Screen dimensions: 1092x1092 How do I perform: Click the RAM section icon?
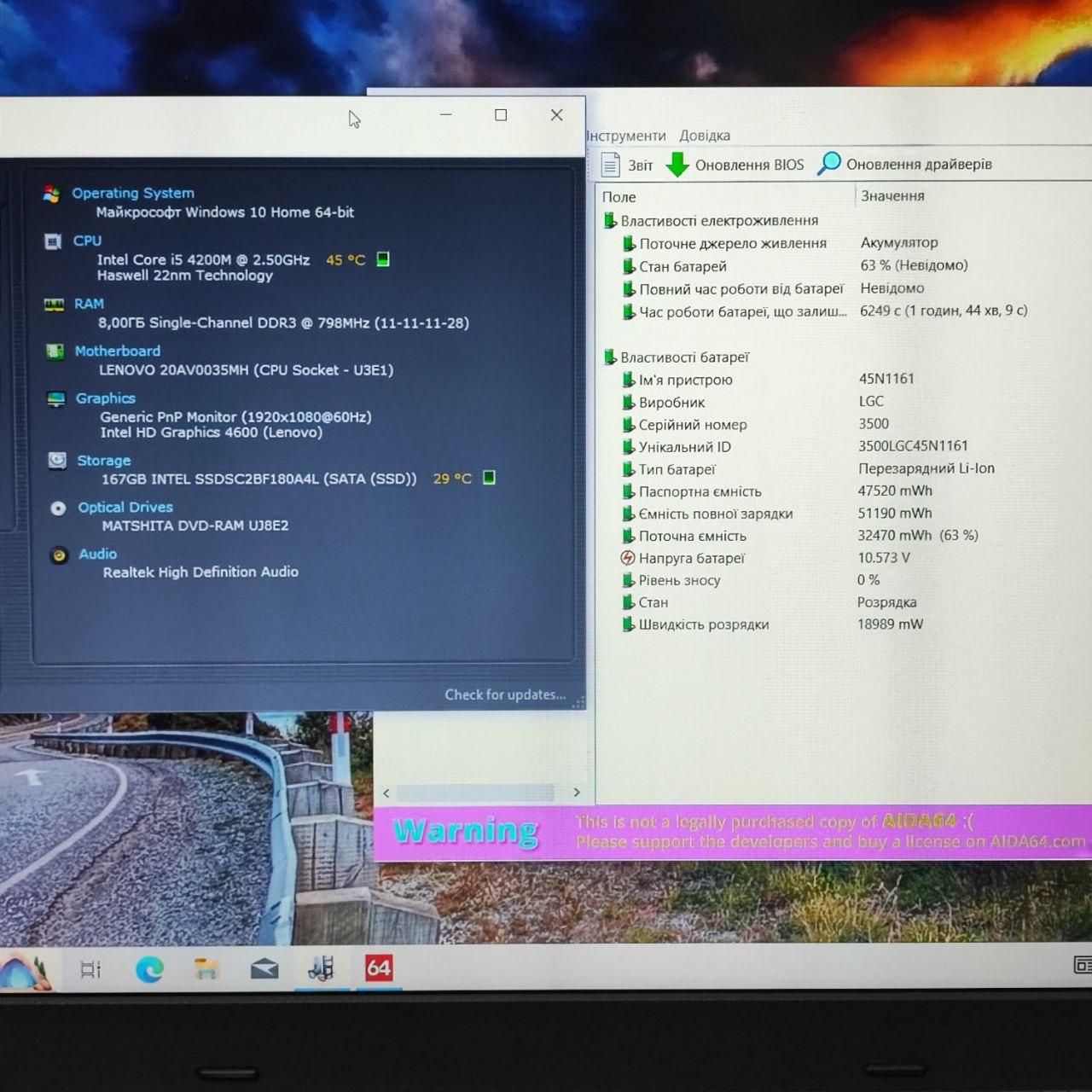pos(54,304)
